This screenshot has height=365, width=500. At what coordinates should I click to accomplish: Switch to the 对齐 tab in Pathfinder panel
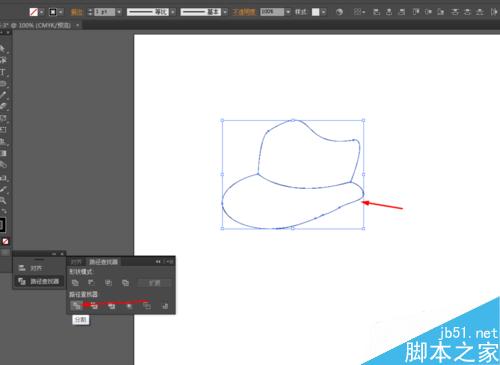(76, 262)
